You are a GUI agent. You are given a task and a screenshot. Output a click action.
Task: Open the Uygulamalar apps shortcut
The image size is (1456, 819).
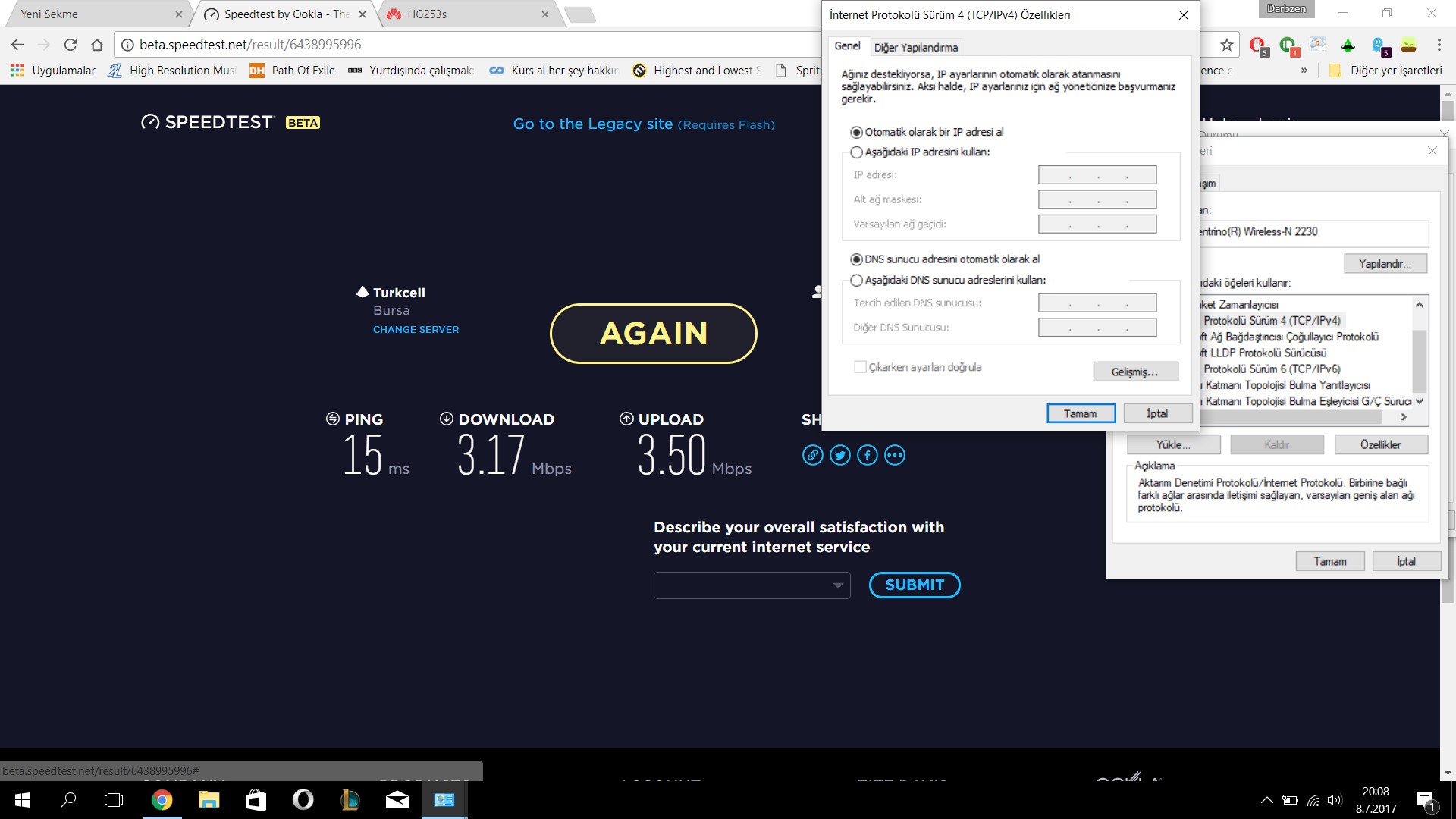point(53,71)
